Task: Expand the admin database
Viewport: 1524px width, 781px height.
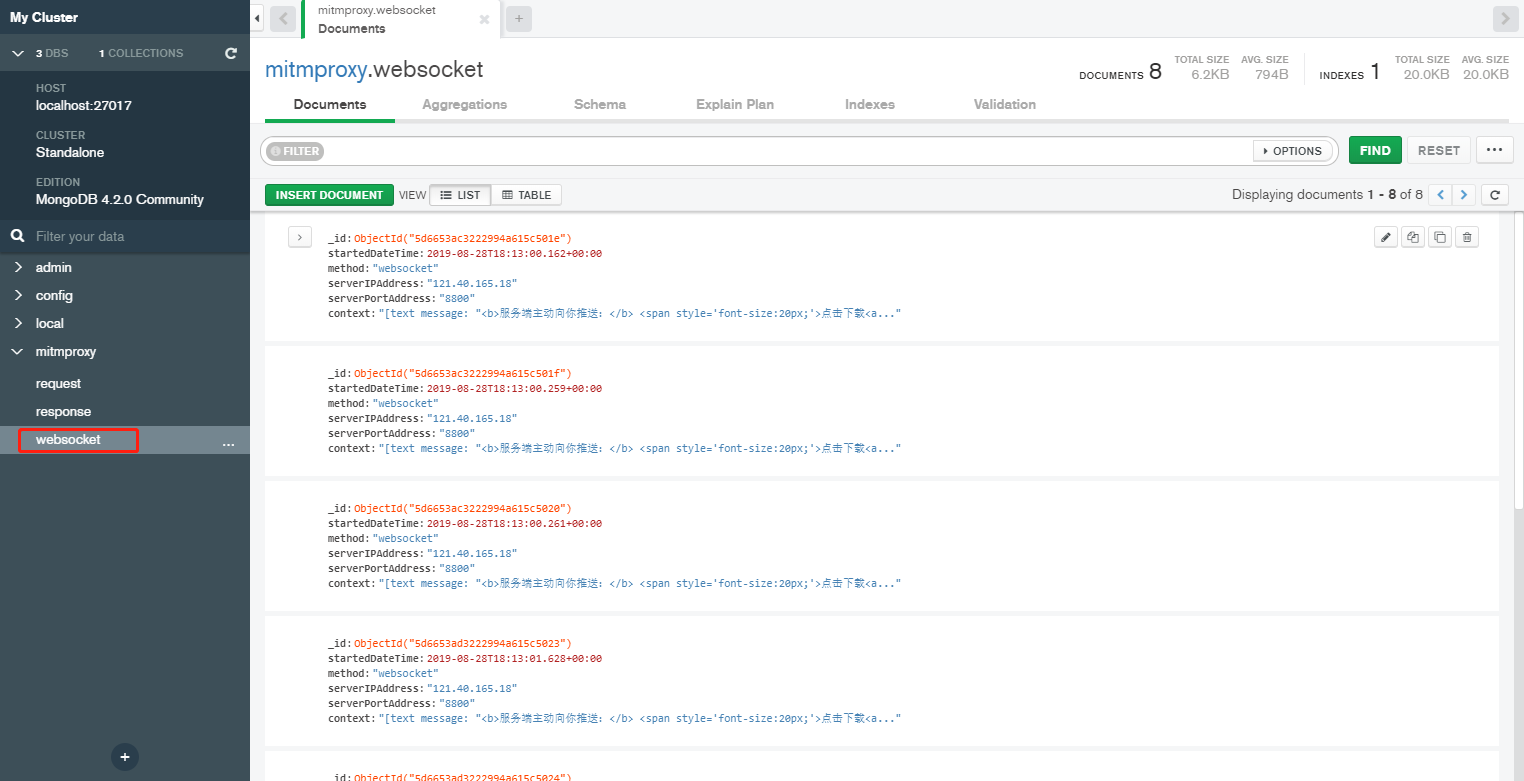Action: (x=17, y=268)
